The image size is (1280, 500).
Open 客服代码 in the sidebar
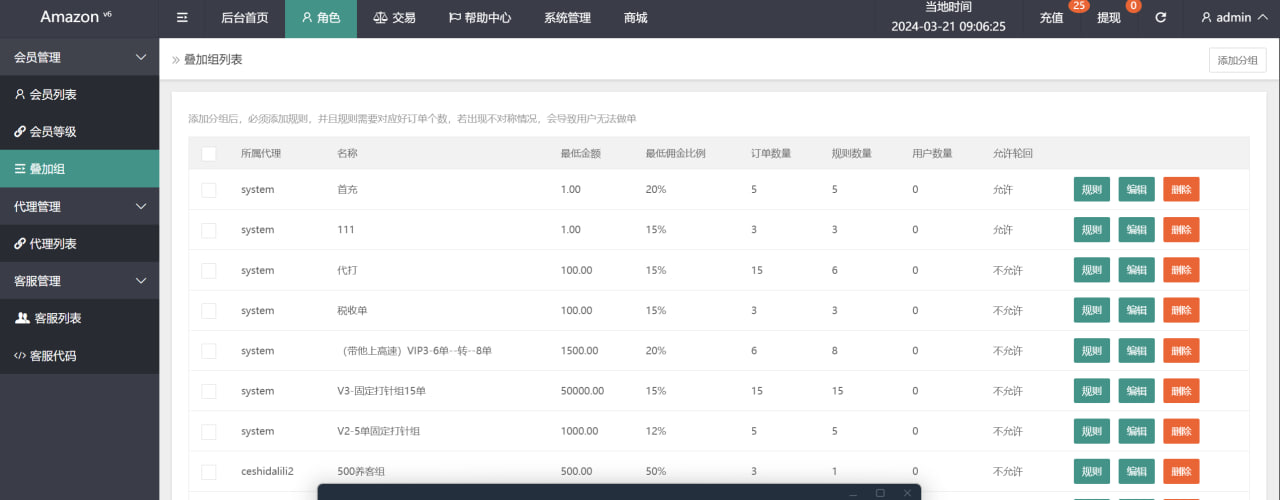coord(79,355)
